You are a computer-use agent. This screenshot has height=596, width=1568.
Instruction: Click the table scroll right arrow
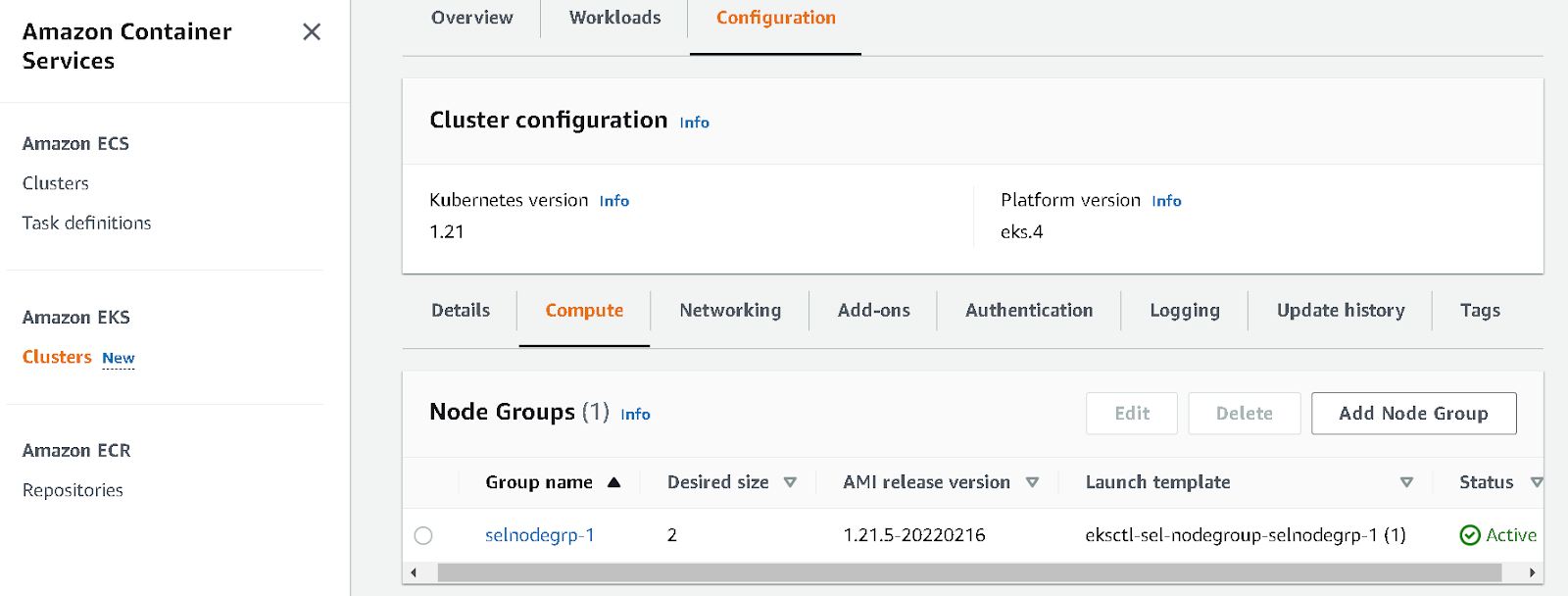[x=1532, y=572]
